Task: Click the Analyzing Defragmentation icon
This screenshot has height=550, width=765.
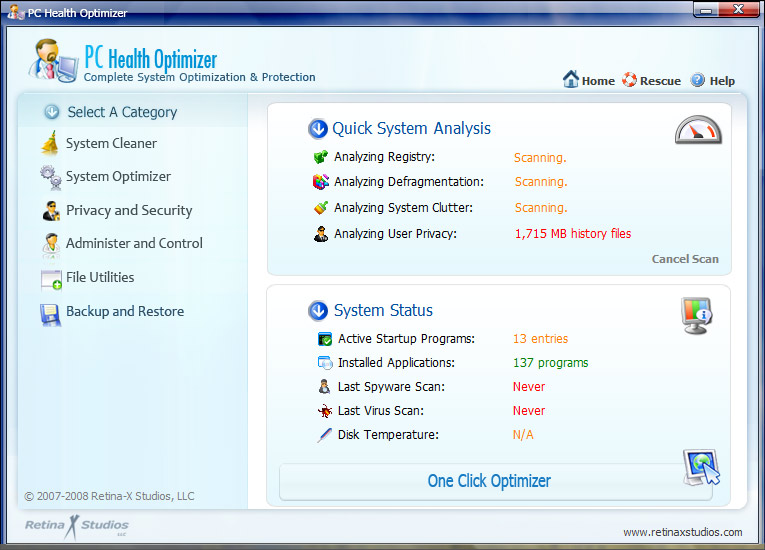Action: tap(321, 182)
